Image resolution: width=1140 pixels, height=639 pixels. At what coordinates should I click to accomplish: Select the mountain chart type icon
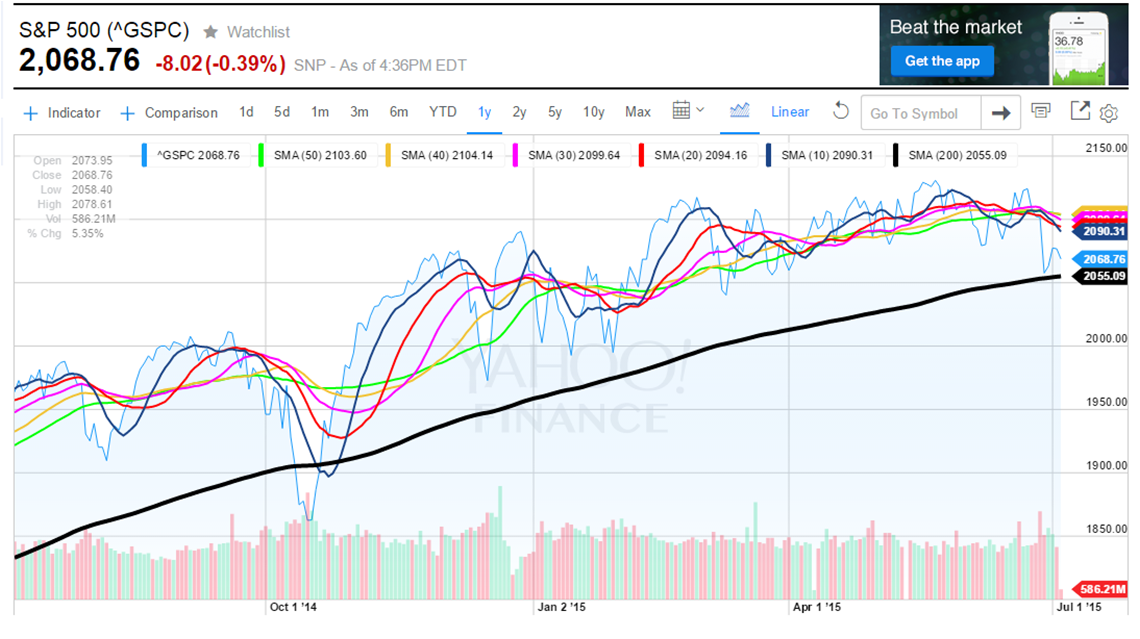pos(739,110)
